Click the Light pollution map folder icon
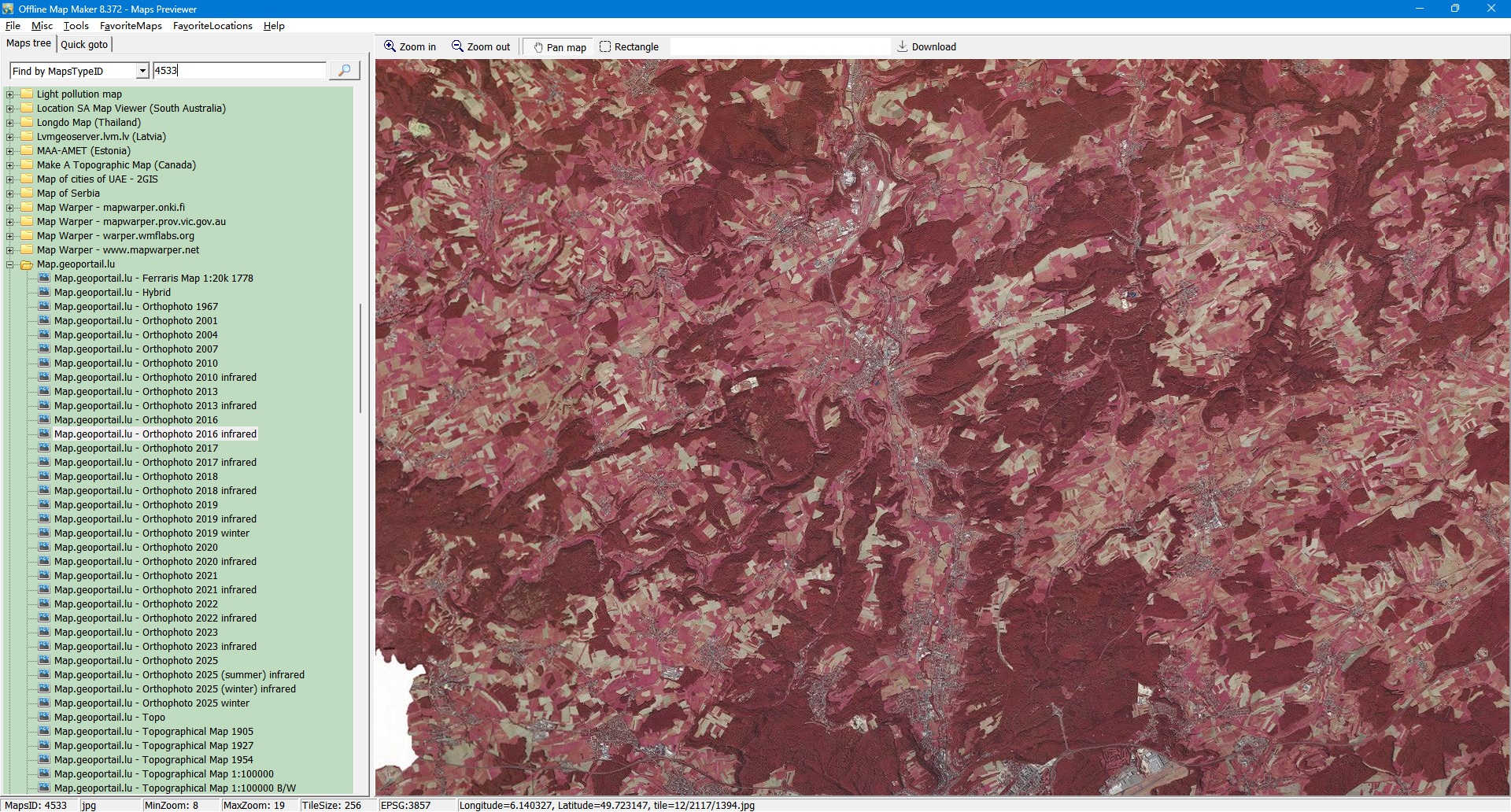 28,94
